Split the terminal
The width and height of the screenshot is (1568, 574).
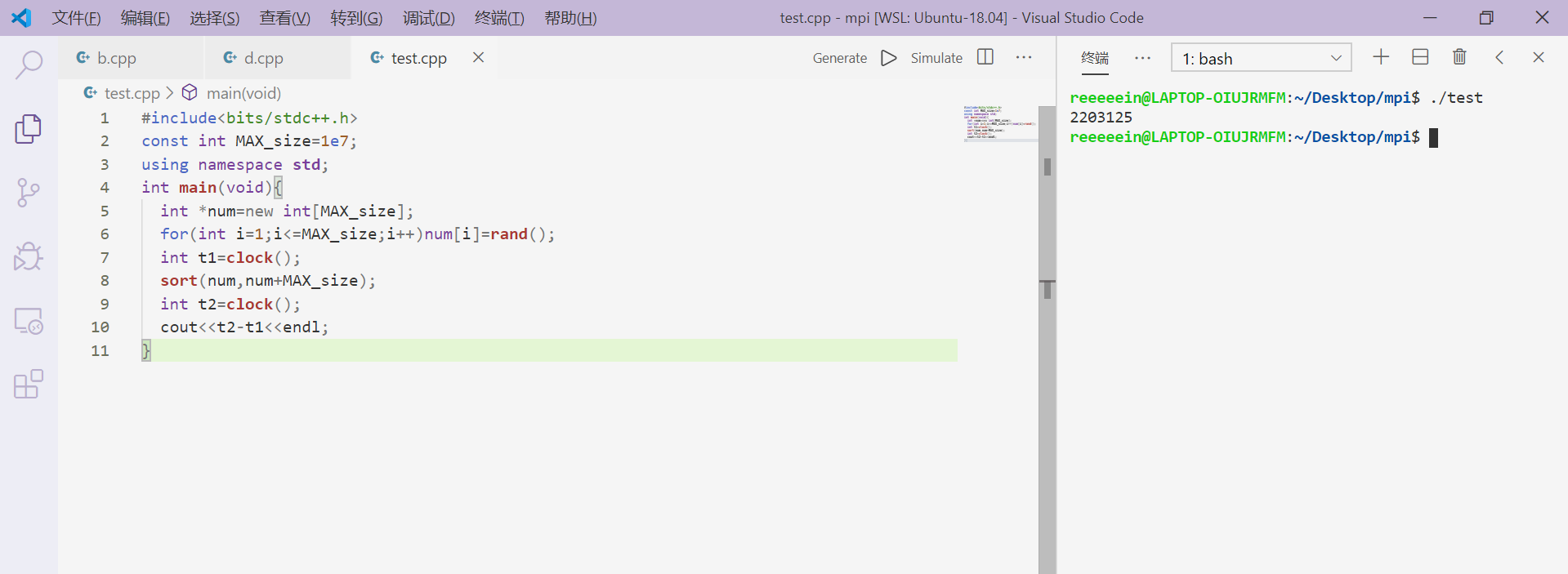tap(1420, 56)
